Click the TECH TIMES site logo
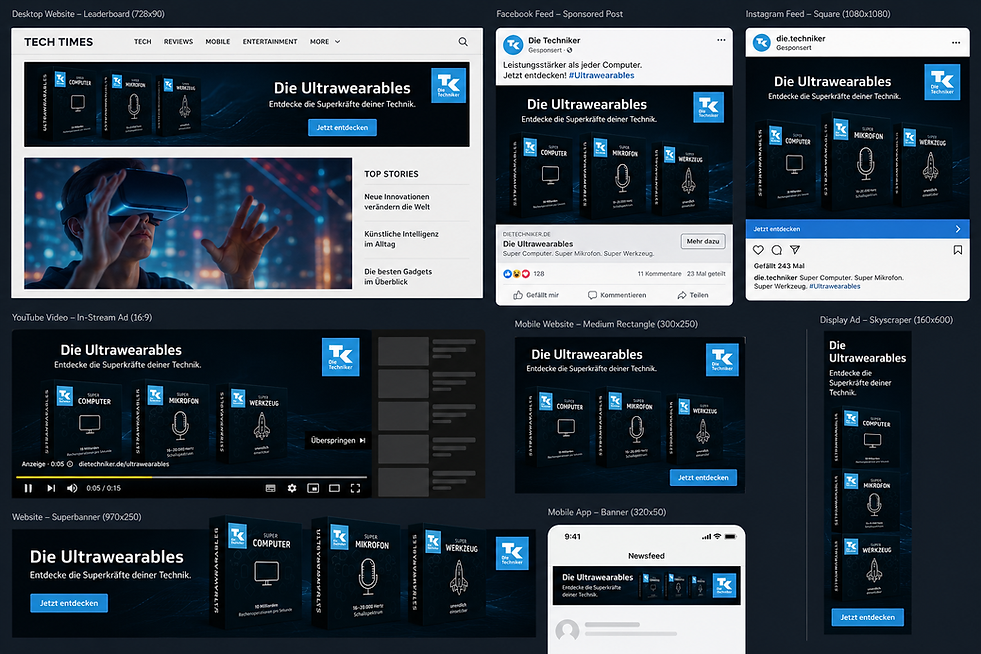 58,42
